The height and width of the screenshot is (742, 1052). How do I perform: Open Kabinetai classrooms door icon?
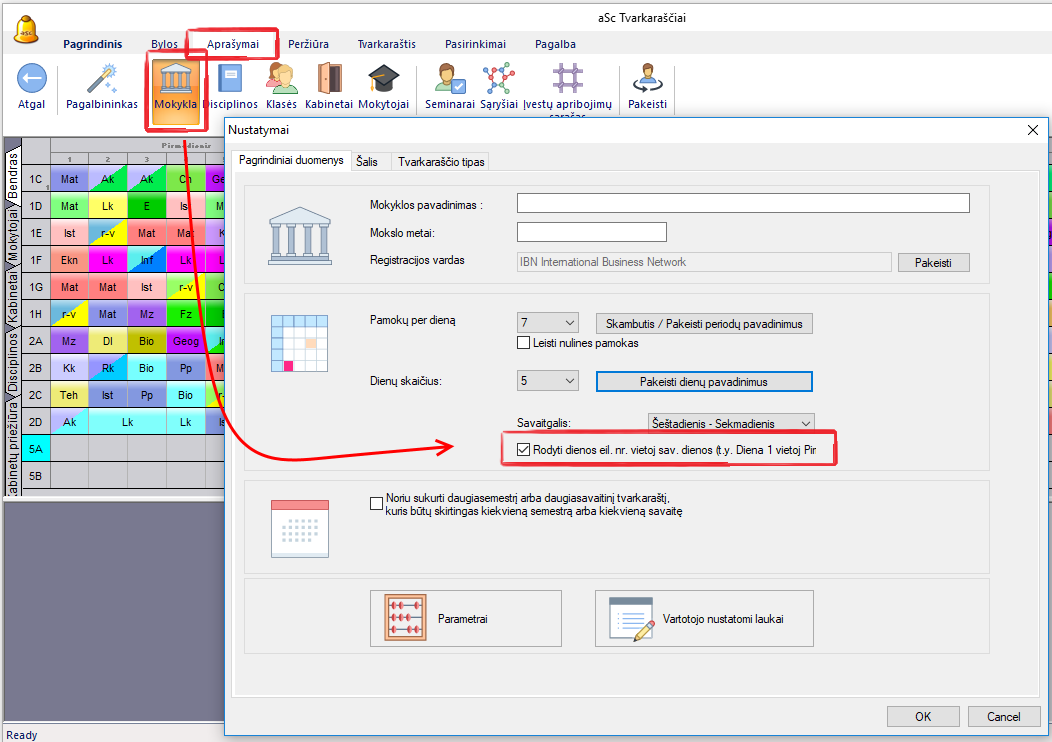(x=329, y=80)
